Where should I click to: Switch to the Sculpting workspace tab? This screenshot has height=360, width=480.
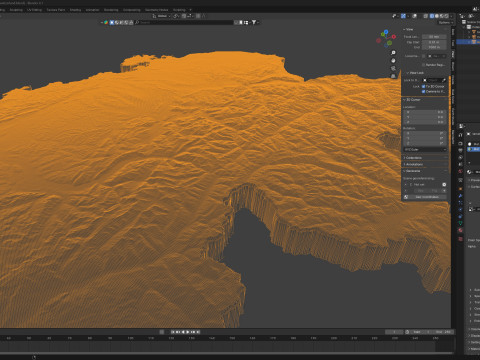click(x=16, y=10)
